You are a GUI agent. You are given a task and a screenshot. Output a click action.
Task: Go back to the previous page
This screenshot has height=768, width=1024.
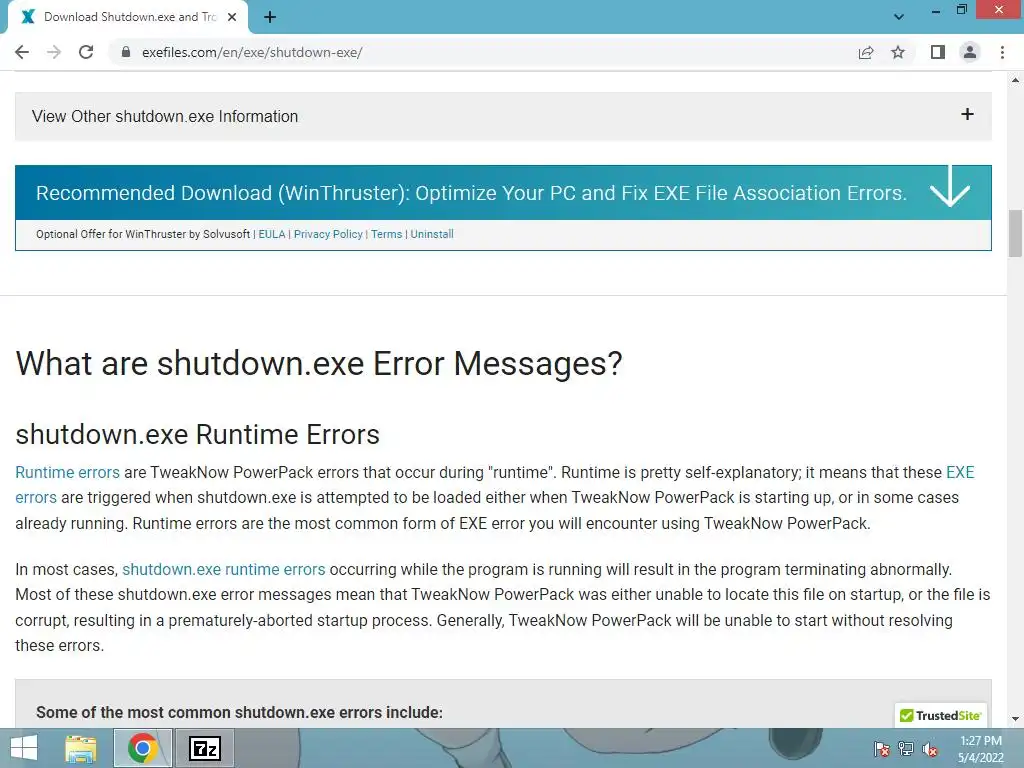[x=22, y=52]
